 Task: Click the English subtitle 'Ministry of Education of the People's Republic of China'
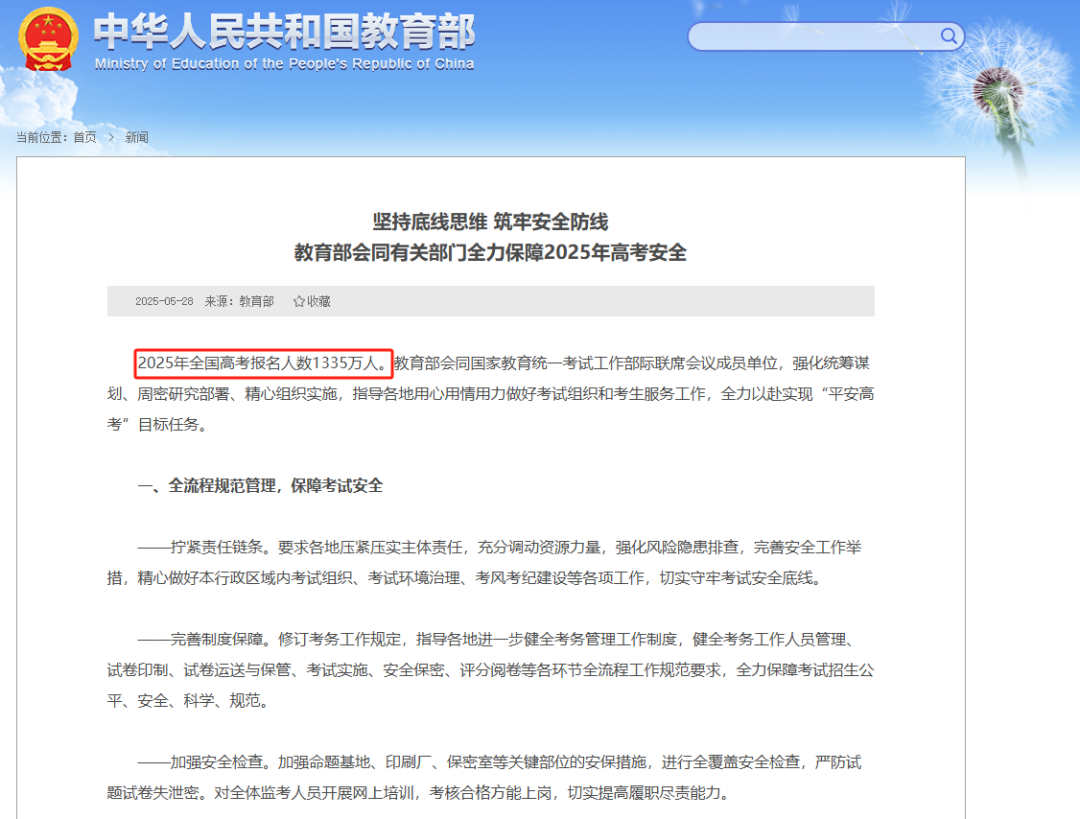284,64
